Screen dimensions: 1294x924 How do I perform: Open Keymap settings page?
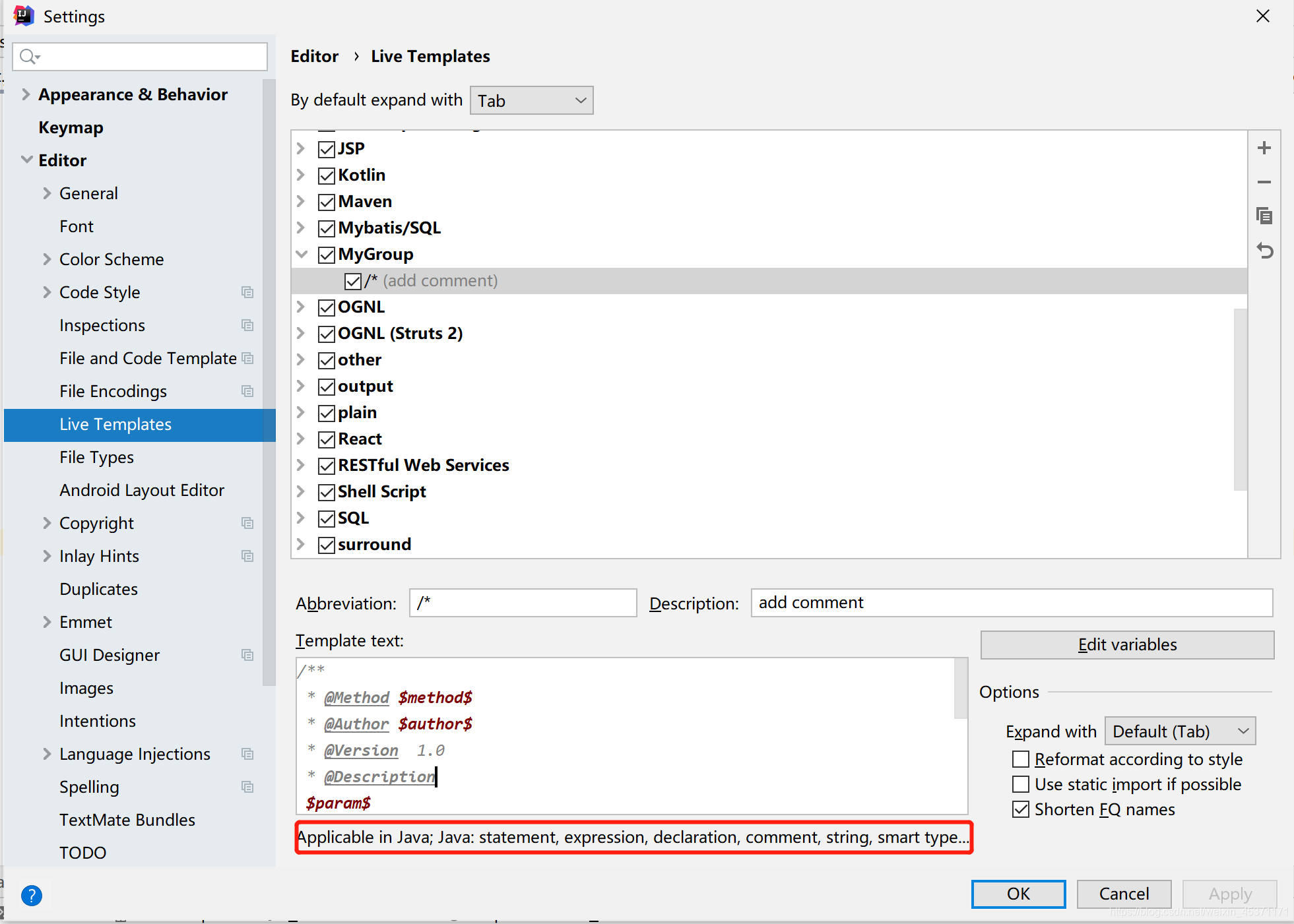71,127
